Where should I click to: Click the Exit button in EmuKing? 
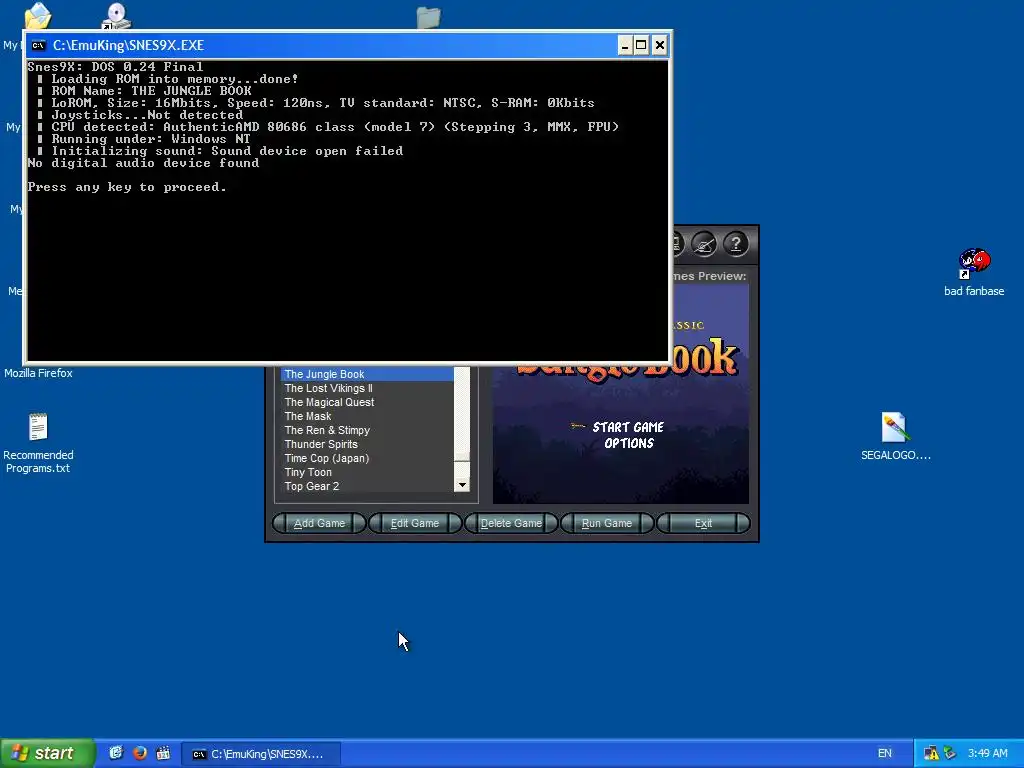[x=703, y=523]
